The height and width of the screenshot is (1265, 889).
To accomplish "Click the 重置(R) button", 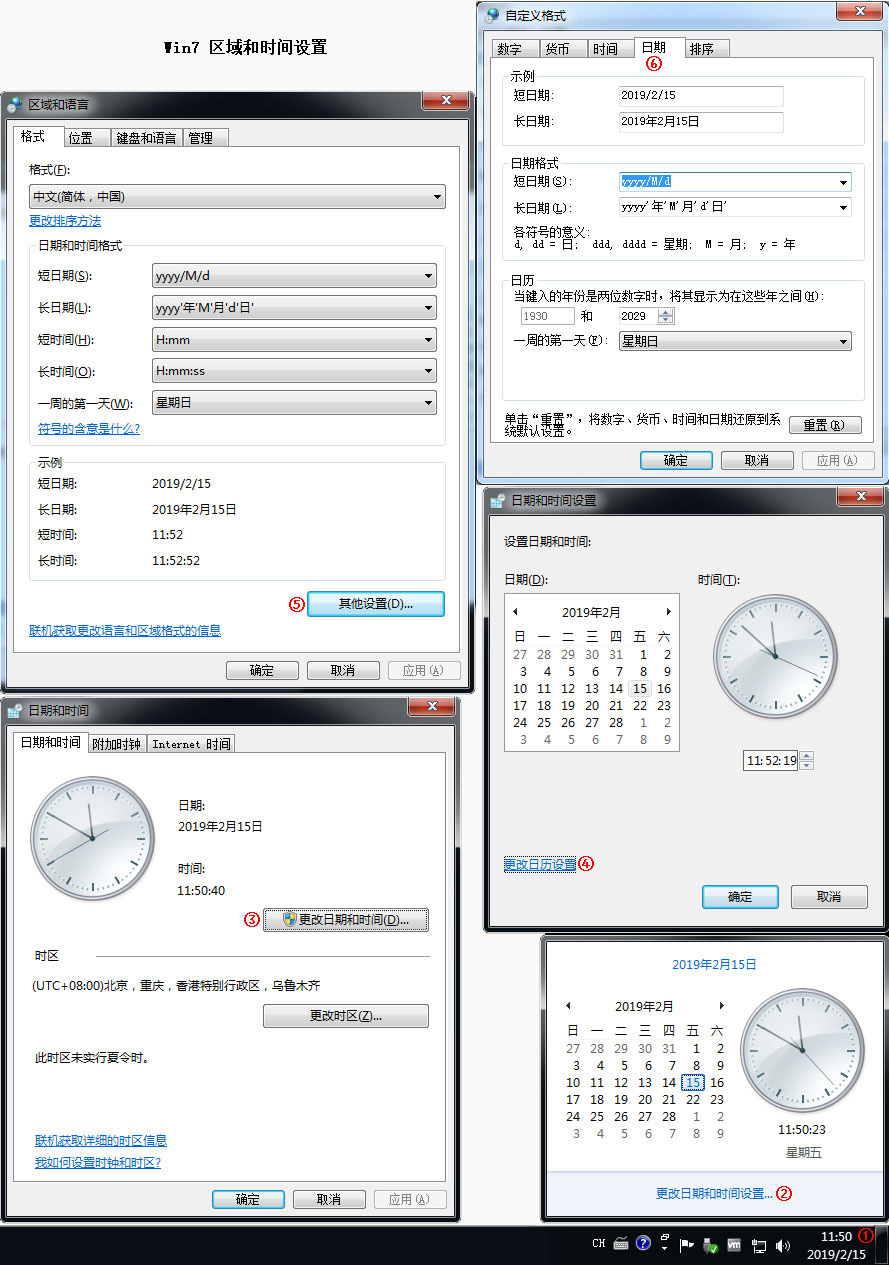I will tap(825, 425).
